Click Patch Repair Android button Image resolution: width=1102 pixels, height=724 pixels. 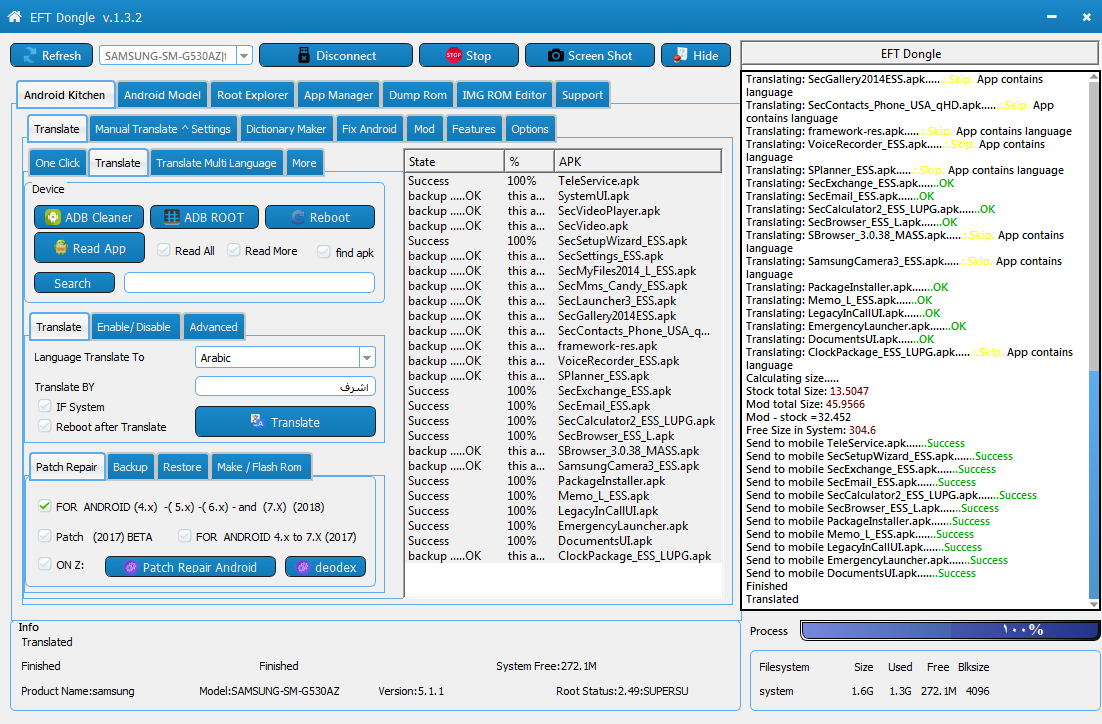pyautogui.click(x=190, y=567)
